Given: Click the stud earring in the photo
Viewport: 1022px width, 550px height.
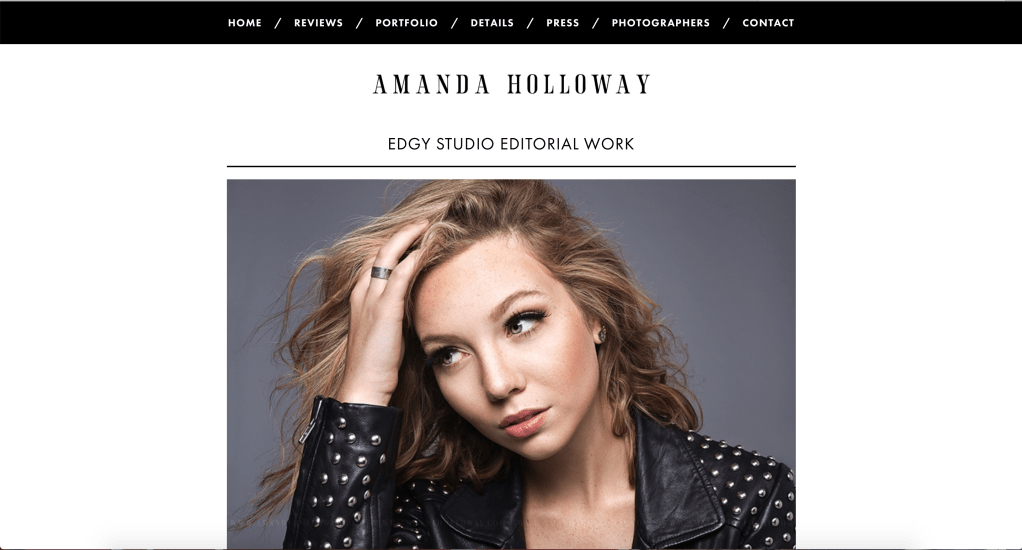Looking at the screenshot, I should pos(602,334).
